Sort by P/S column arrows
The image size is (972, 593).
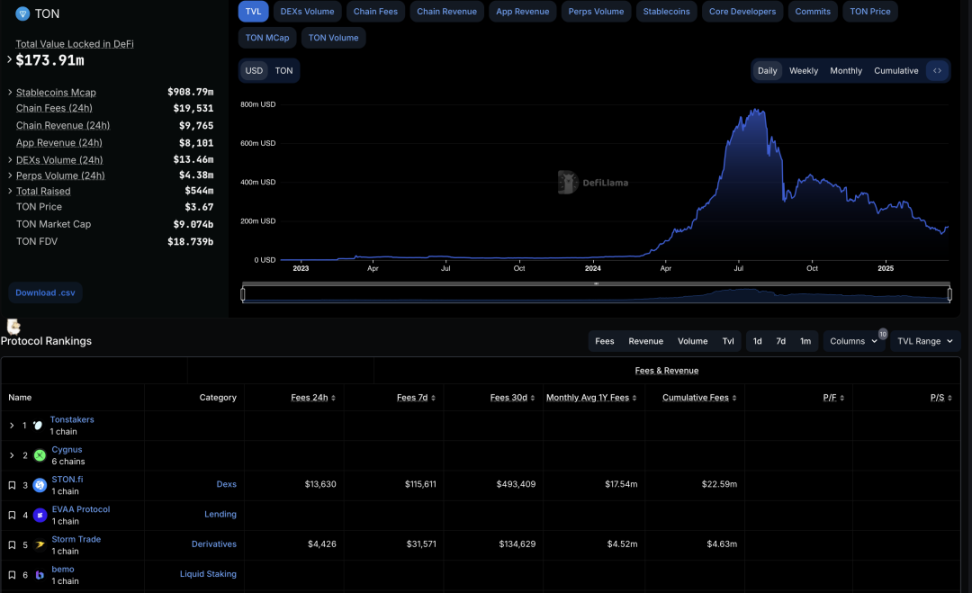(950, 398)
